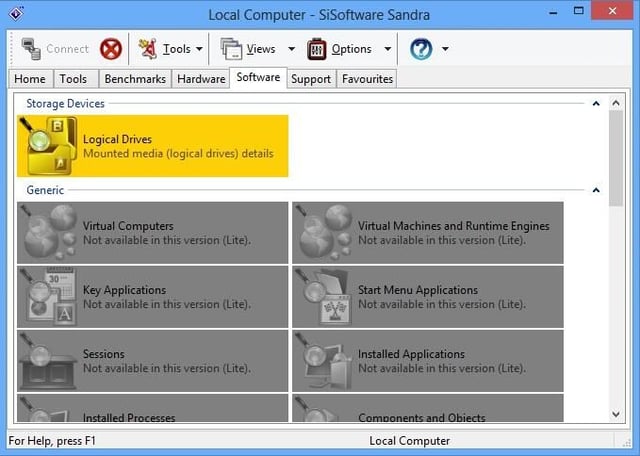Expand the Options dropdown arrow
This screenshot has width=640, height=456.
[388, 49]
